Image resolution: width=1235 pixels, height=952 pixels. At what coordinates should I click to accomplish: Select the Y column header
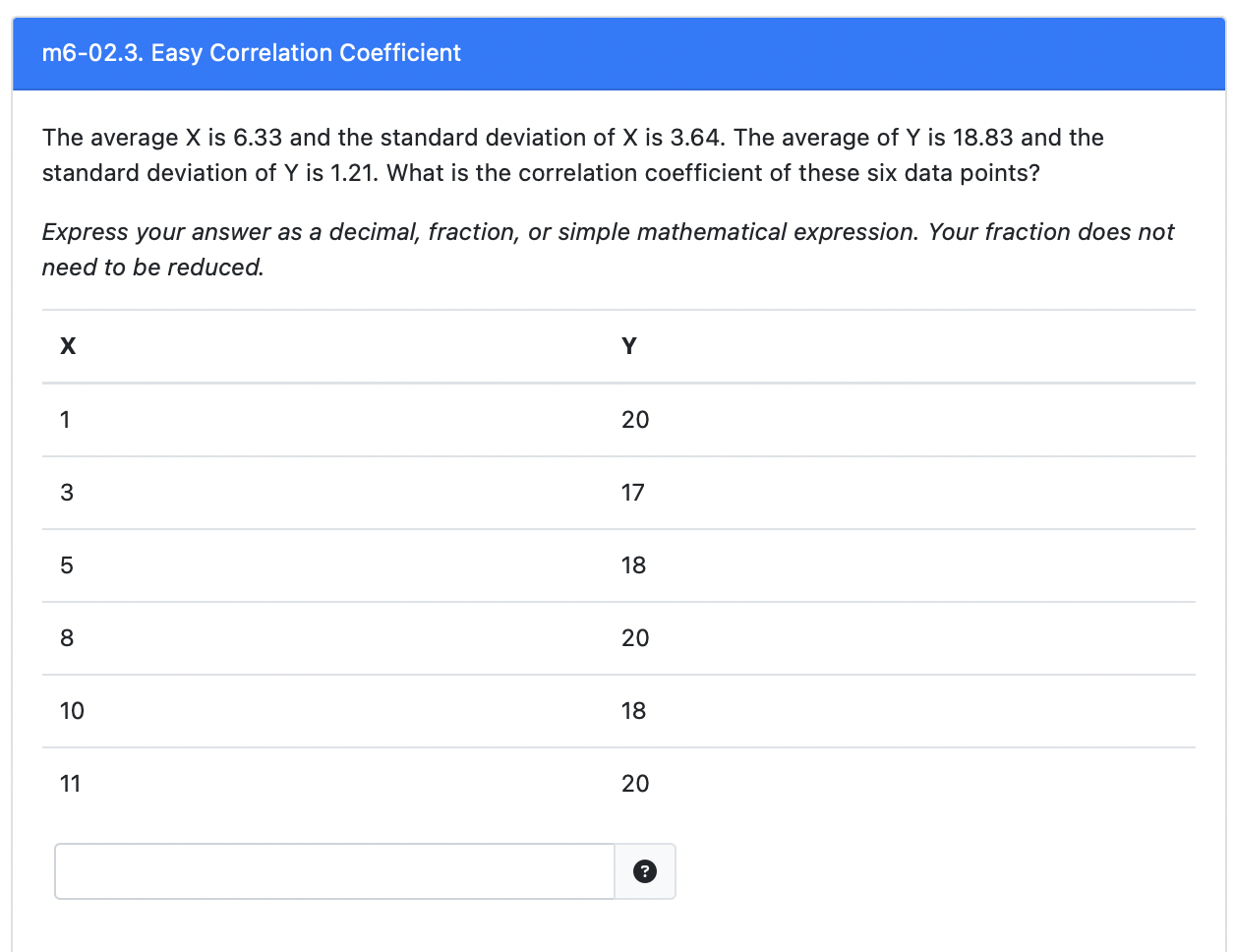click(x=629, y=346)
